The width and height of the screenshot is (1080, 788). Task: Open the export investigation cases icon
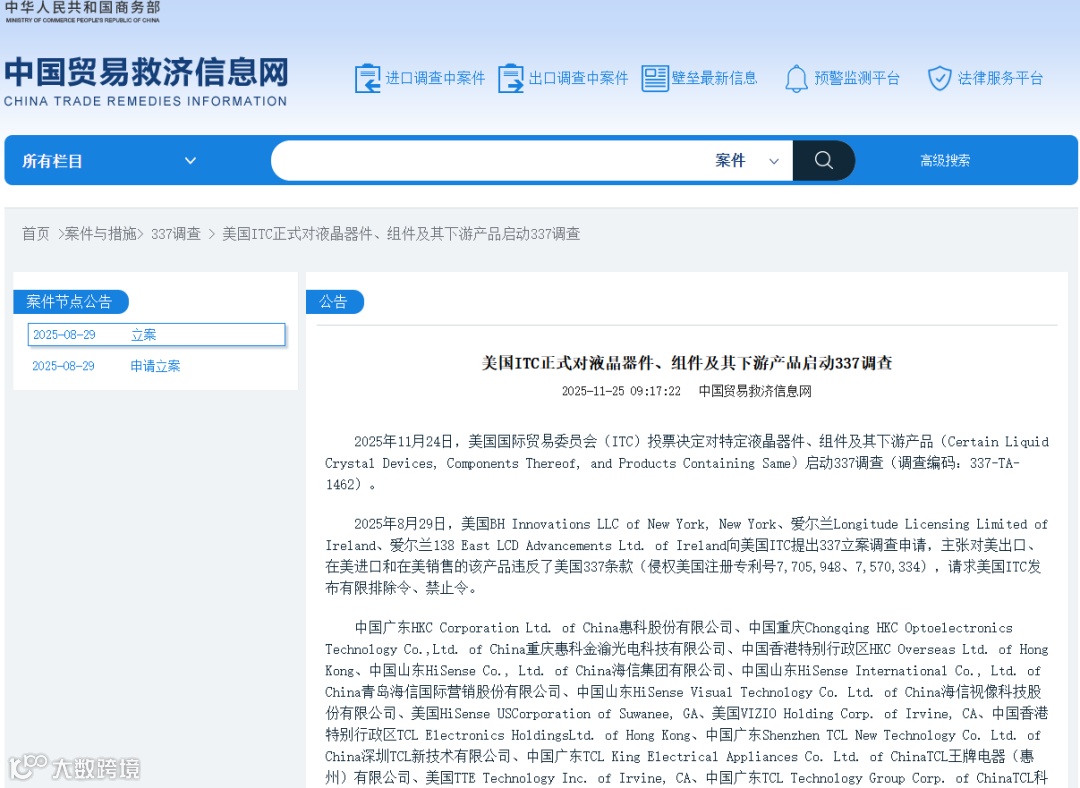point(510,78)
